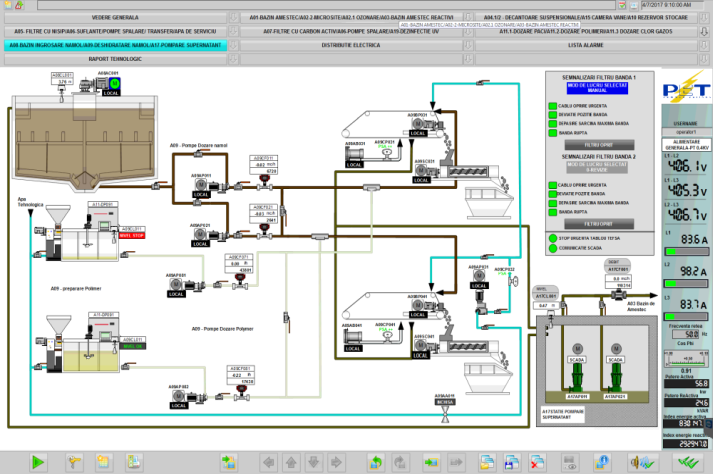Viewport: 713px width, 474px height.
Task: Click FILTRU OPRIT button under Filtru Banda 2
Action: [x=599, y=224]
